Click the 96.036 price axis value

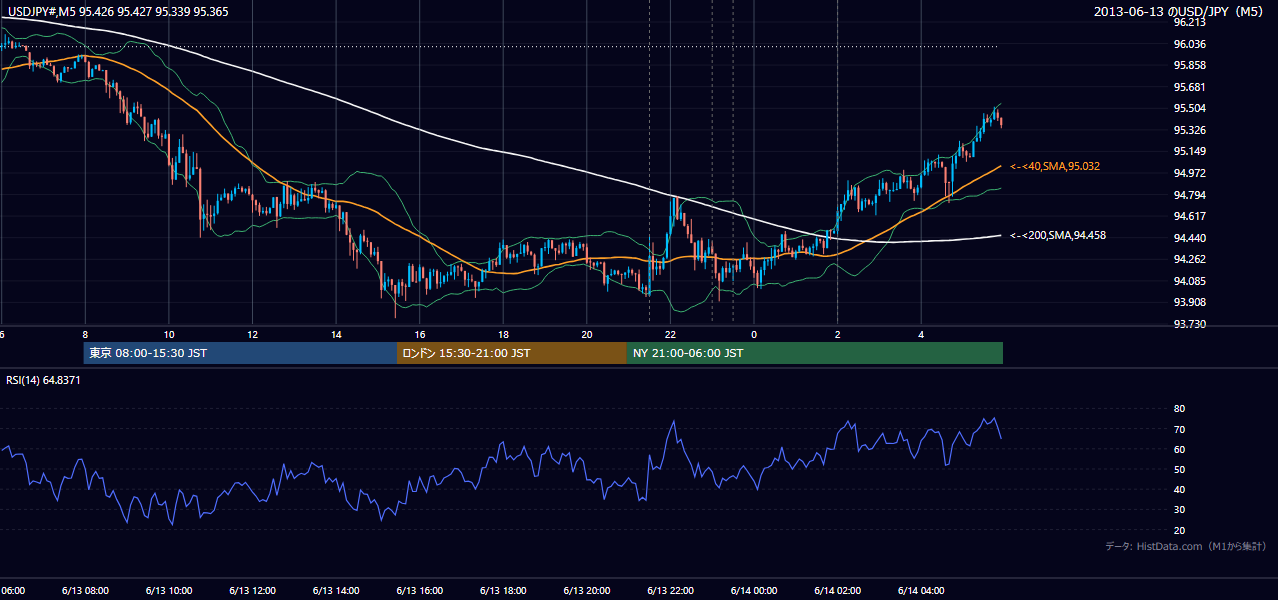(1189, 44)
